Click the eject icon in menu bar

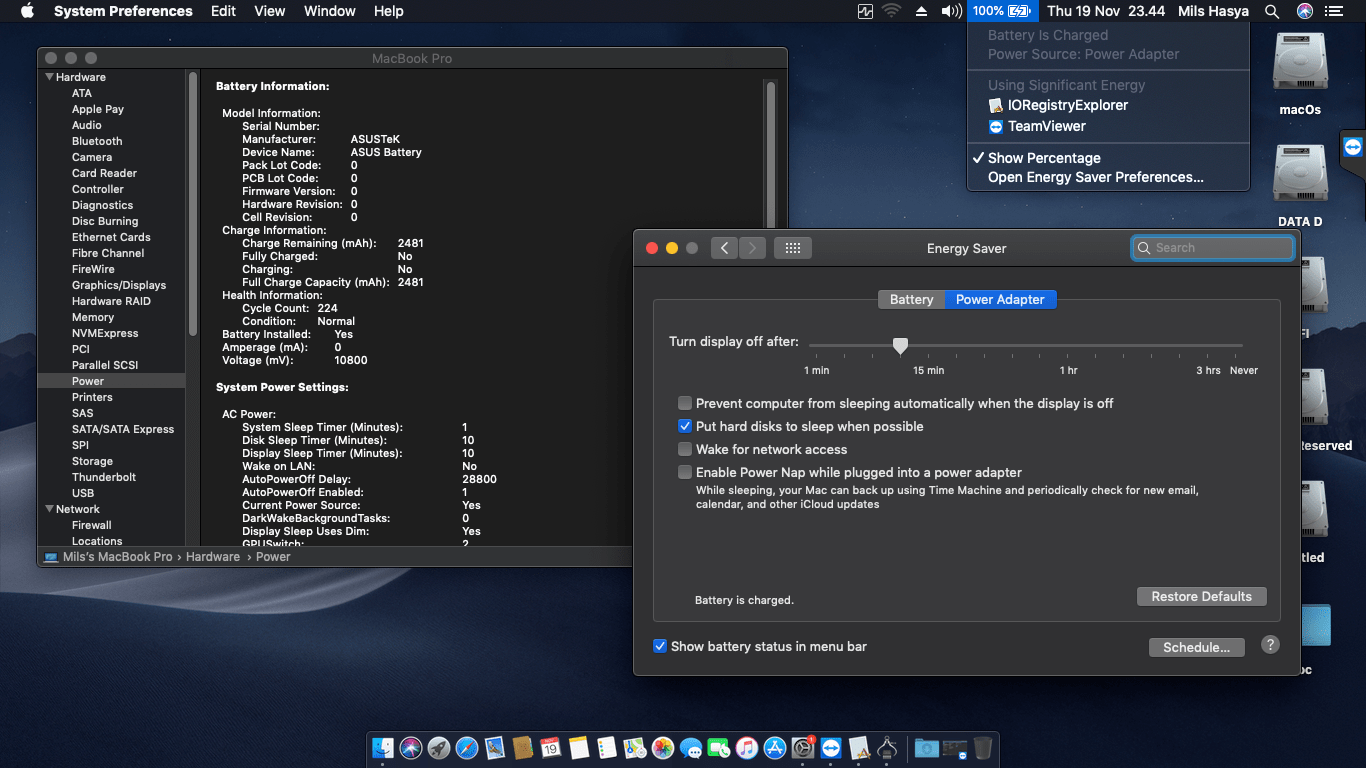(921, 11)
